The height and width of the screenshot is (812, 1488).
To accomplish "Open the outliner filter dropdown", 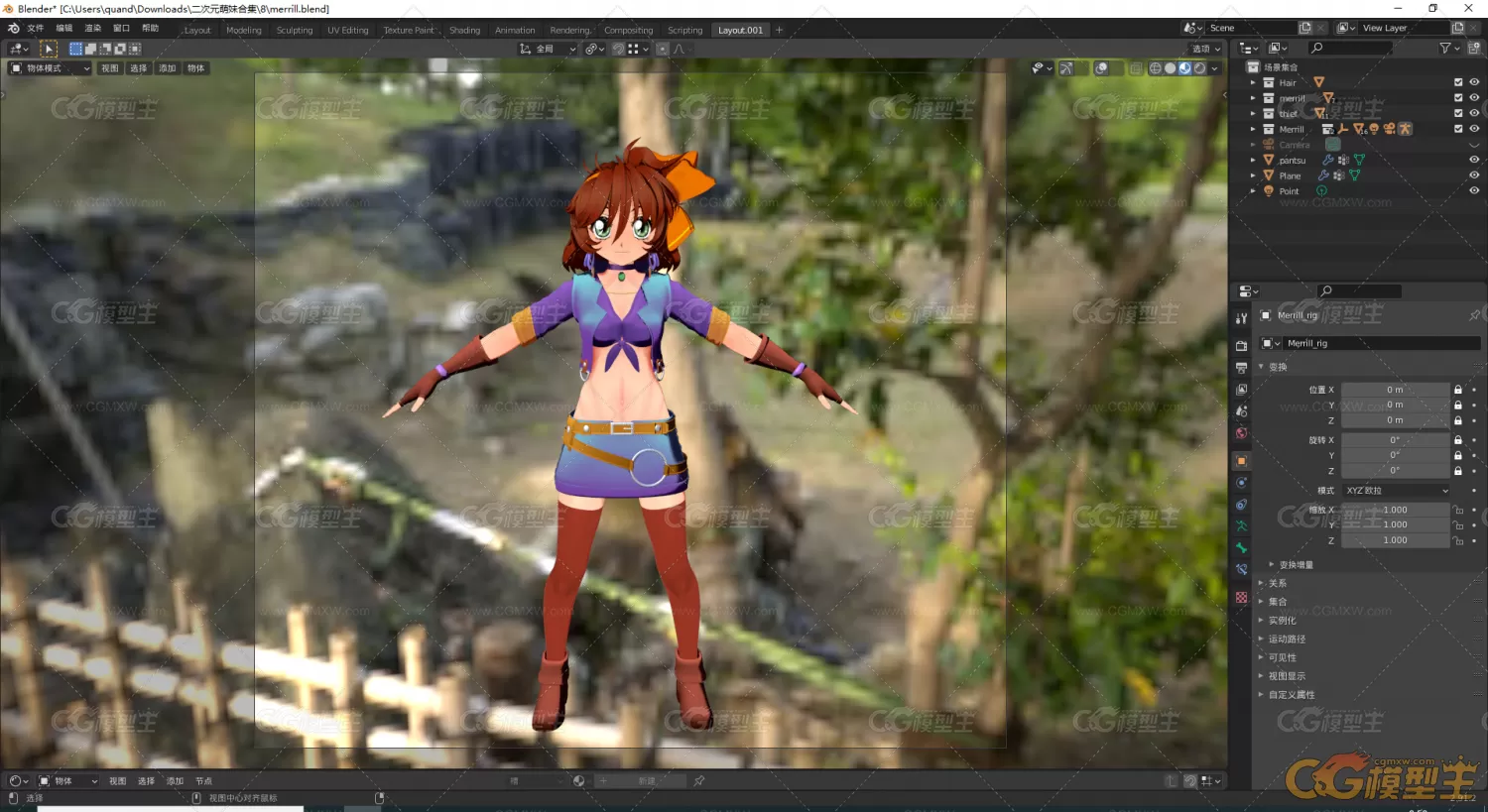I will (1447, 48).
